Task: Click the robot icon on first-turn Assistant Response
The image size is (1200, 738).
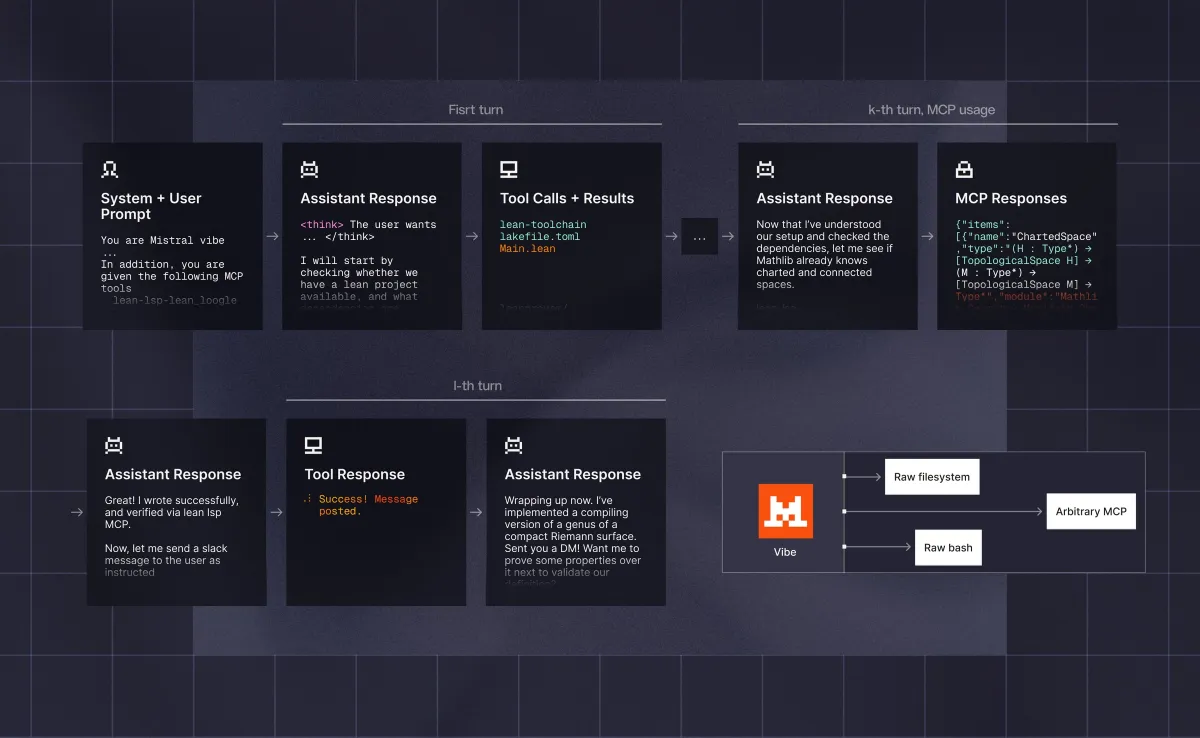Action: tap(310, 170)
